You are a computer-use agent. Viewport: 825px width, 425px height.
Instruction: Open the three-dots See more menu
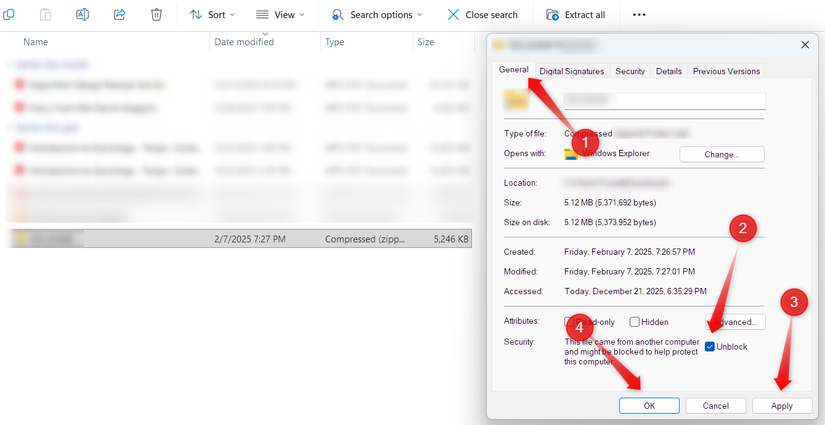[639, 15]
